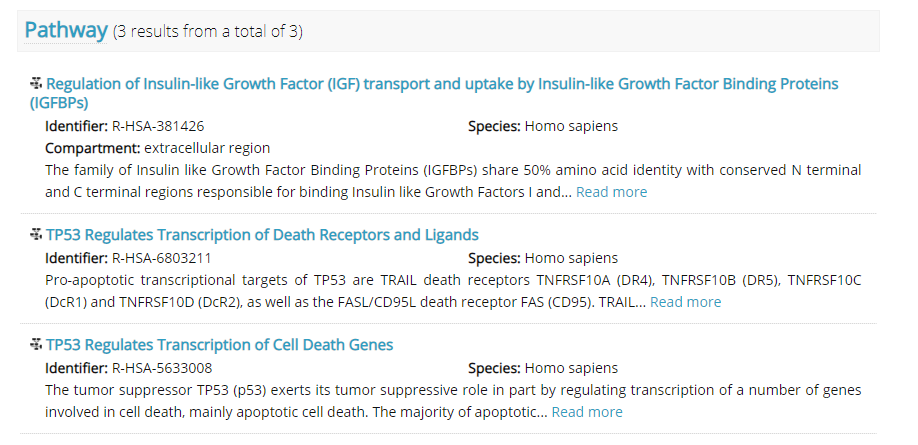Click Homo sapiens species for the Cell Death Genes pathway
Image resolution: width=918 pixels, height=445 pixels.
coord(571,369)
